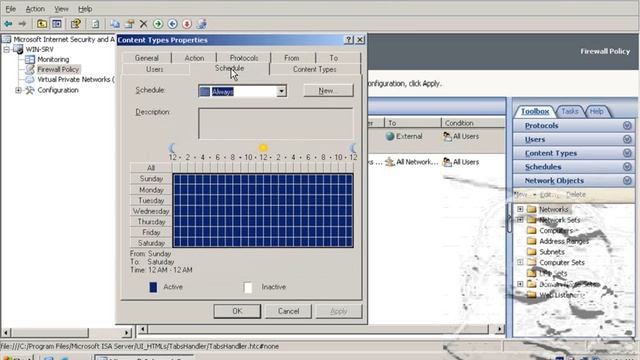Click the Configuration tools icon
640x360 pixels.
(x=30, y=90)
